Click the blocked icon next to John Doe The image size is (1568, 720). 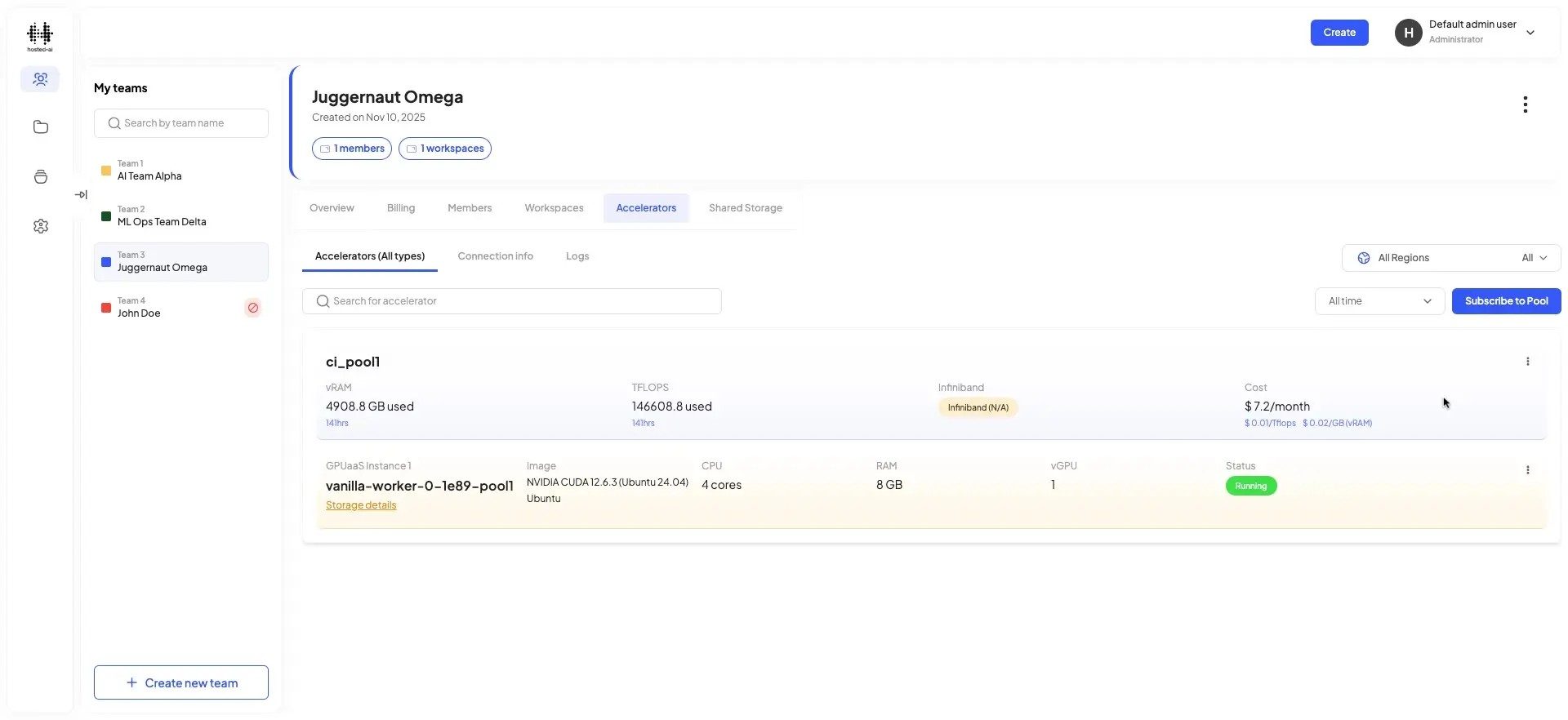(253, 308)
